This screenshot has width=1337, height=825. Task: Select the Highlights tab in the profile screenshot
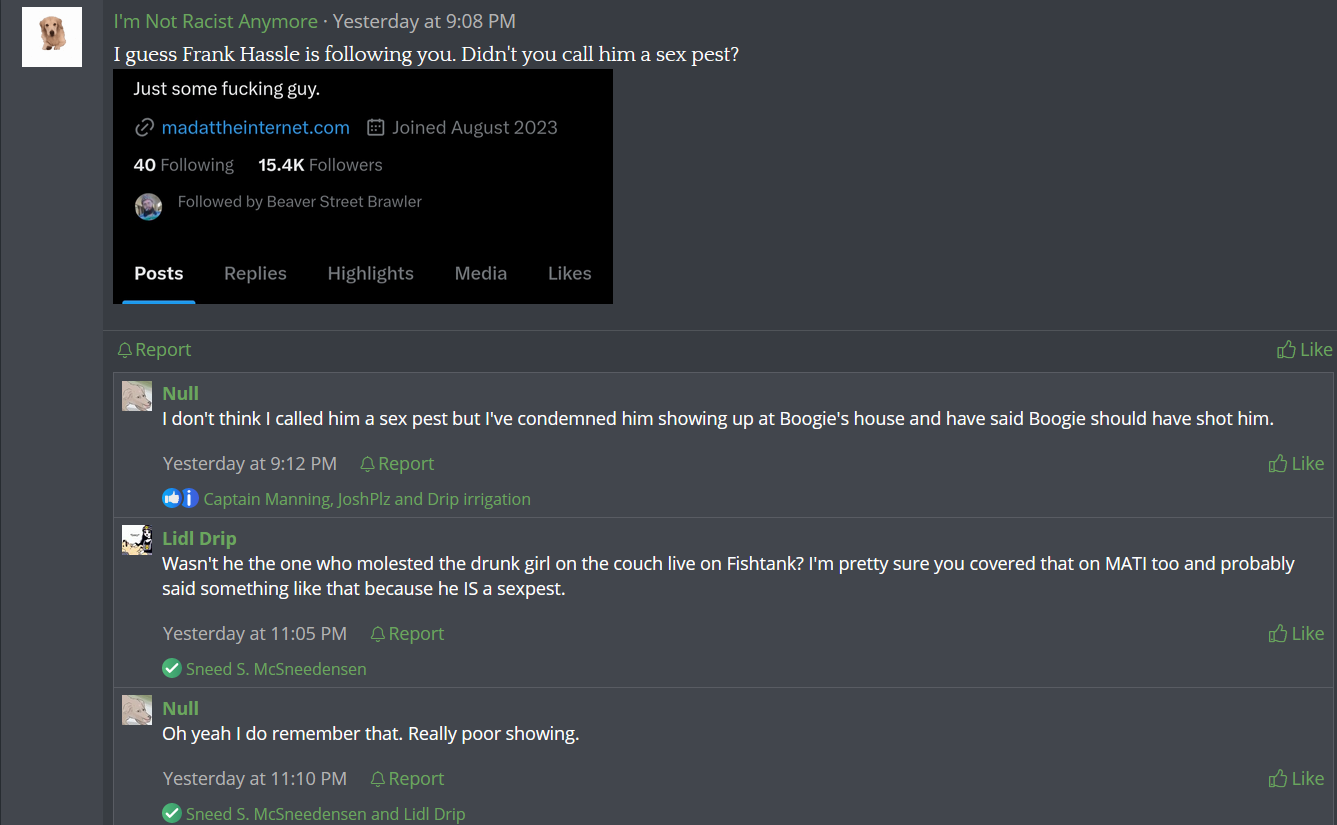pyautogui.click(x=370, y=273)
